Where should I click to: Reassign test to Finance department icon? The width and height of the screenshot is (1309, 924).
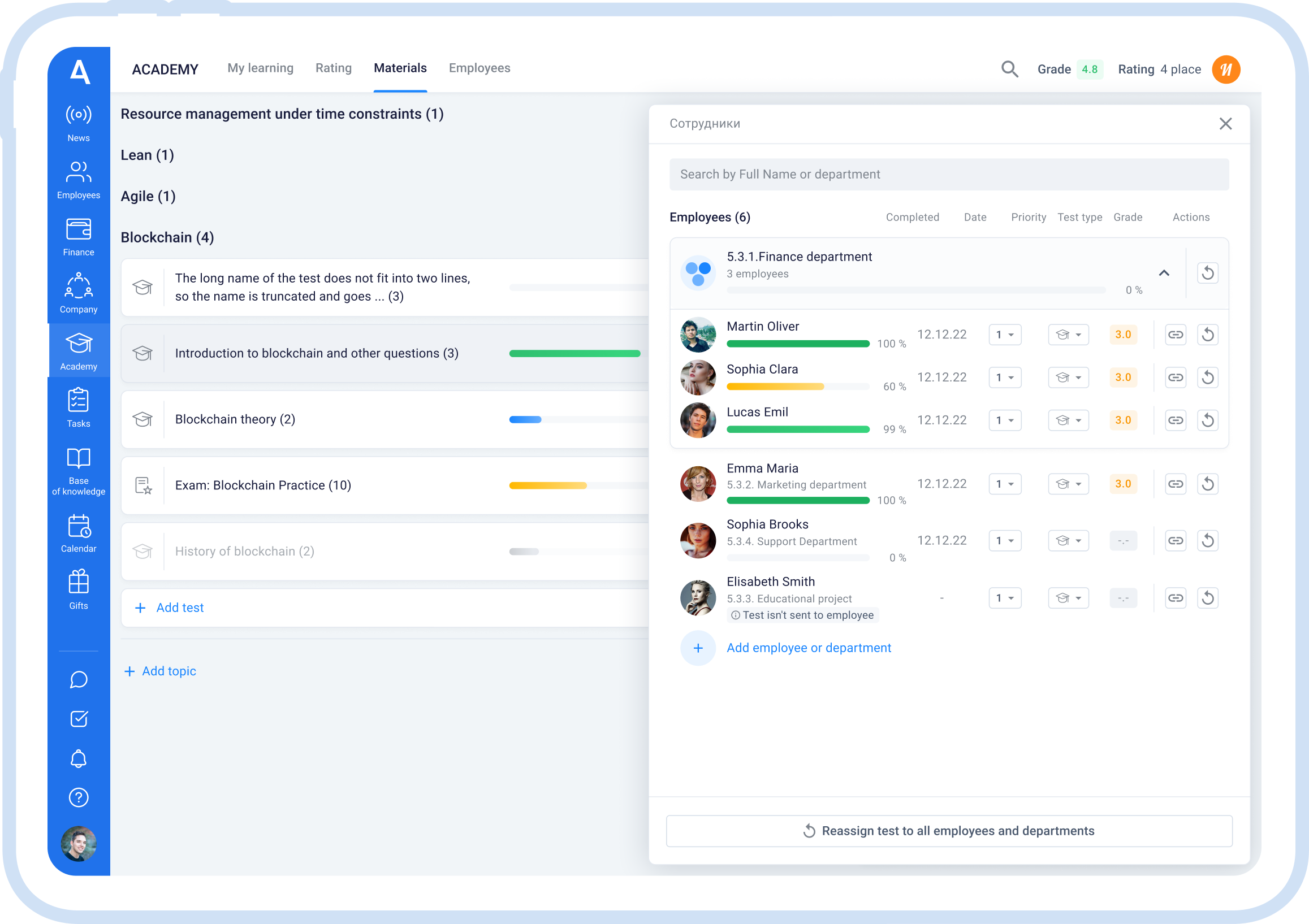point(1208,274)
